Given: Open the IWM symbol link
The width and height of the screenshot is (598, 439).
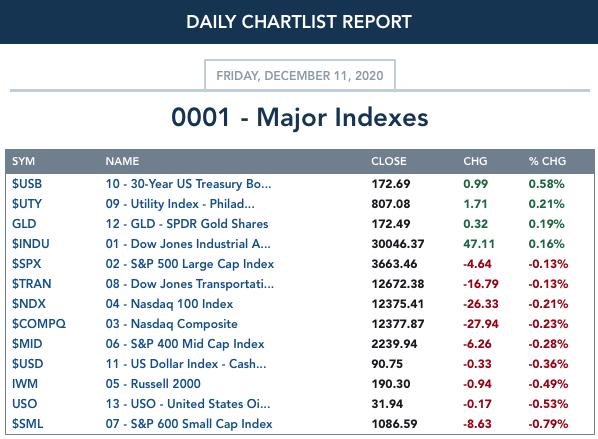Looking at the screenshot, I should pos(25,384).
